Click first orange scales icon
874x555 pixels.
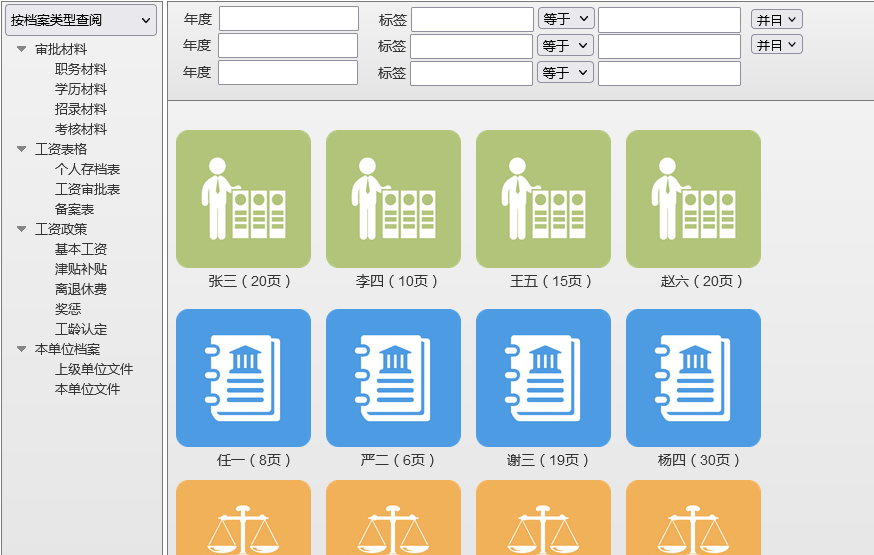(x=243, y=520)
